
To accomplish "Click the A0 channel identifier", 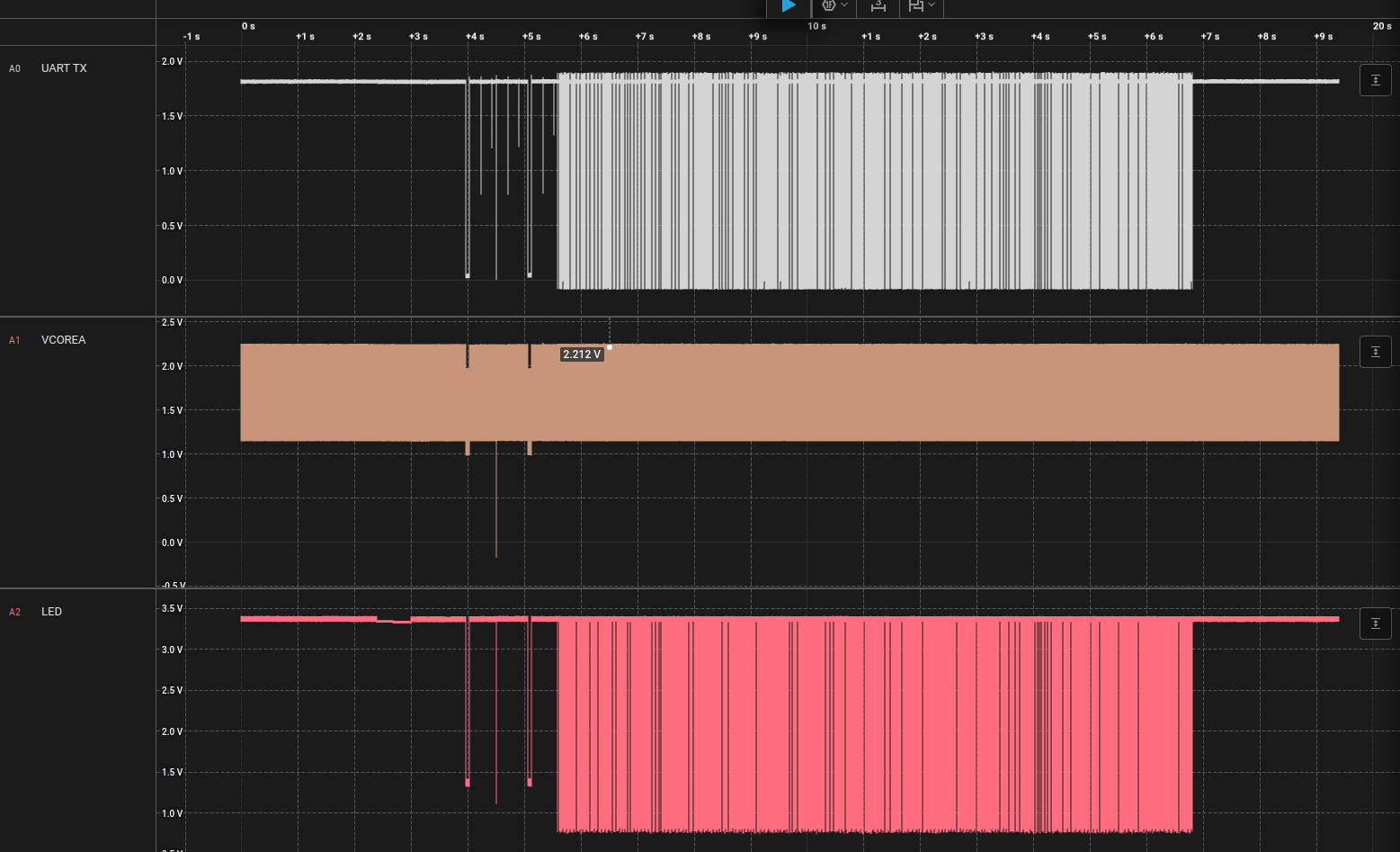I will coord(14,69).
